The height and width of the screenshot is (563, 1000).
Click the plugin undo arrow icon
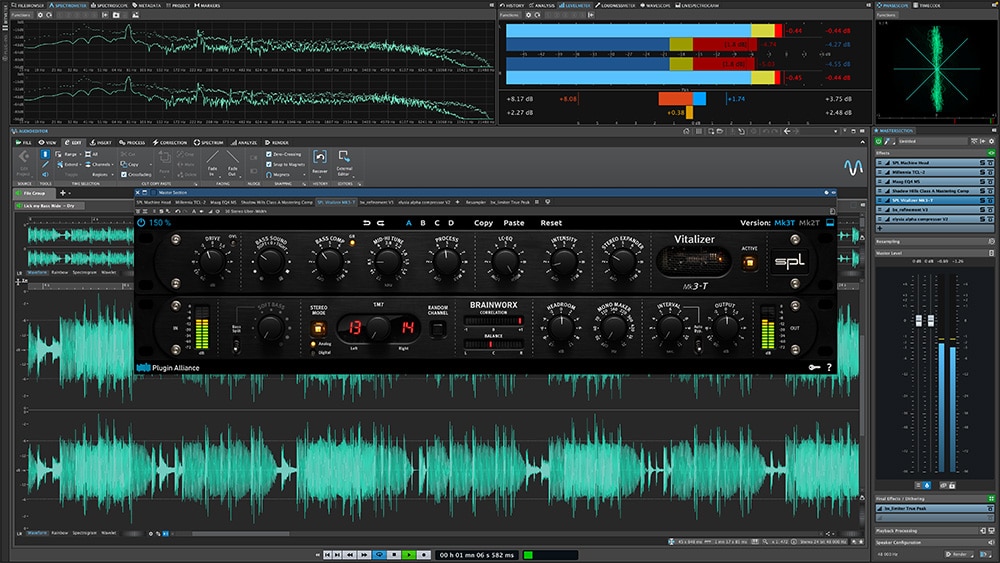pyautogui.click(x=366, y=223)
